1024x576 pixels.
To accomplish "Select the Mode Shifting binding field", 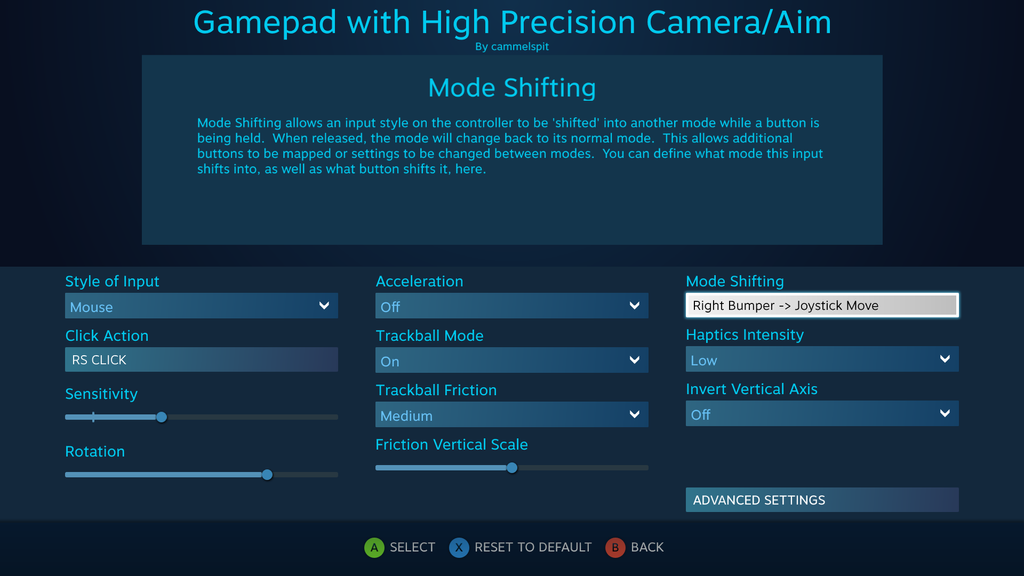I will (822, 305).
